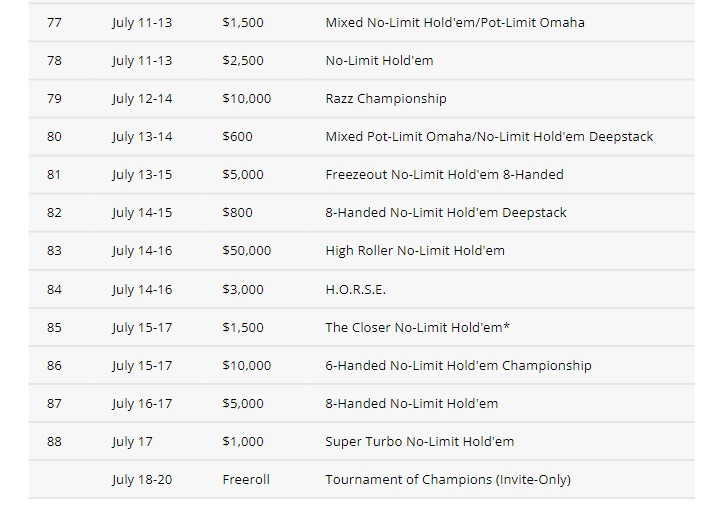Viewport: 720px width, 508px height.
Task: Click event number 88
Action: (x=54, y=441)
